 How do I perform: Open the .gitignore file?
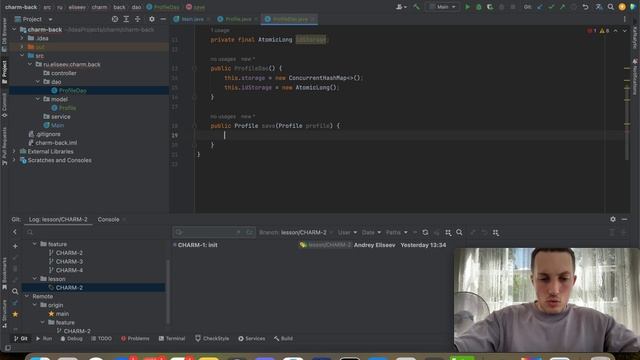tap(48, 134)
